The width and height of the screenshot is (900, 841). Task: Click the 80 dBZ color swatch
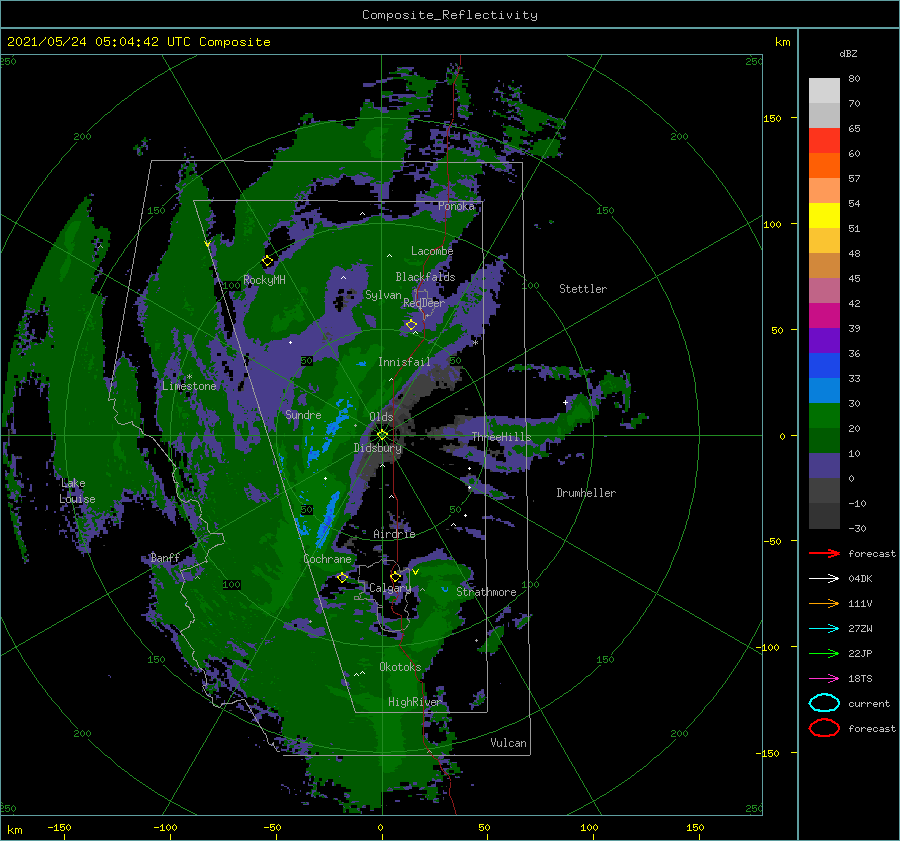coord(824,90)
